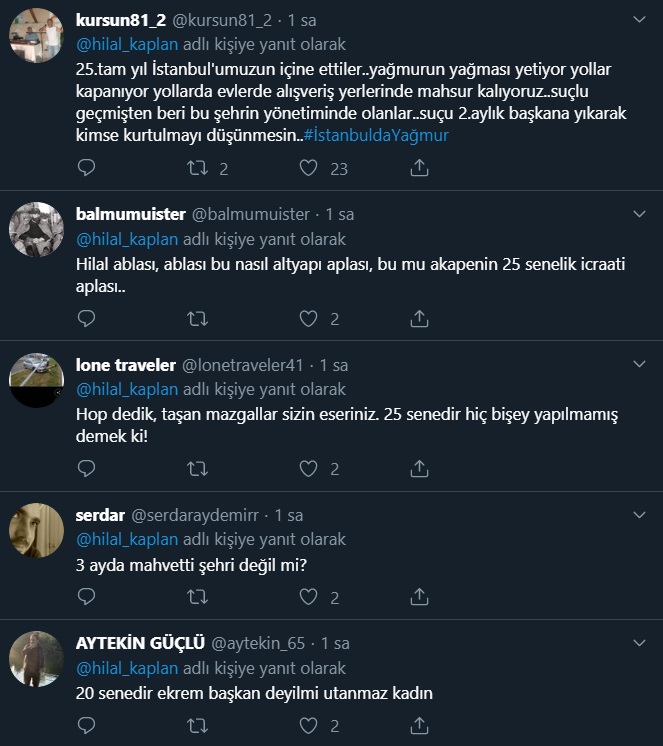The width and height of the screenshot is (663, 746).
Task: Open @hilal_kaplan mention in lone traveler's reply
Action: tap(127, 389)
